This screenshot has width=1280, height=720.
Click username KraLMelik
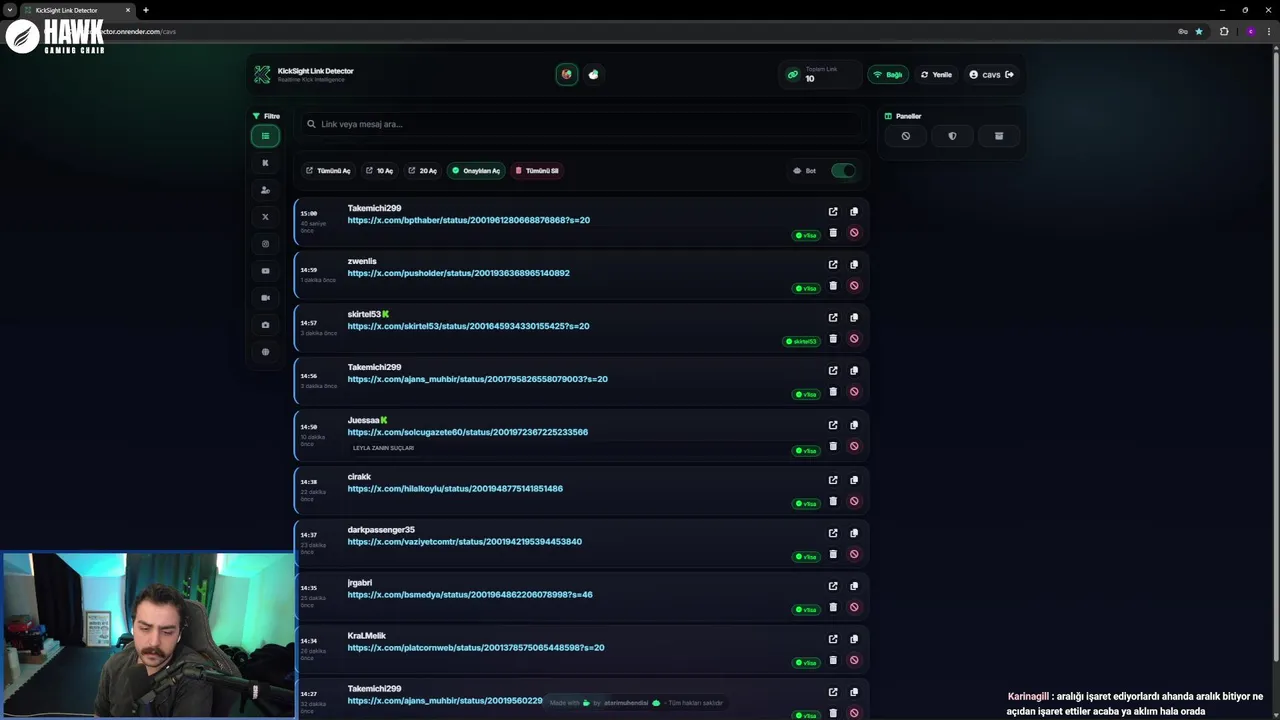tap(366, 635)
